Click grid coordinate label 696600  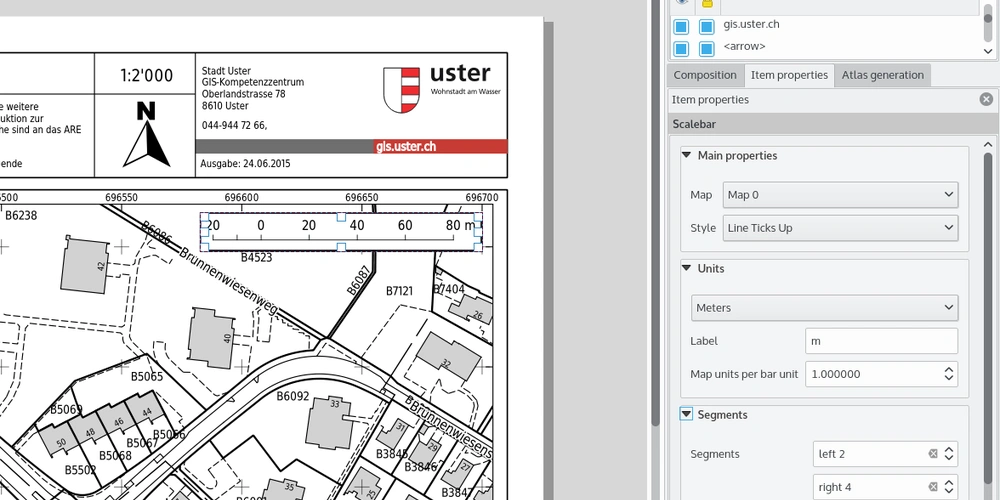(242, 198)
